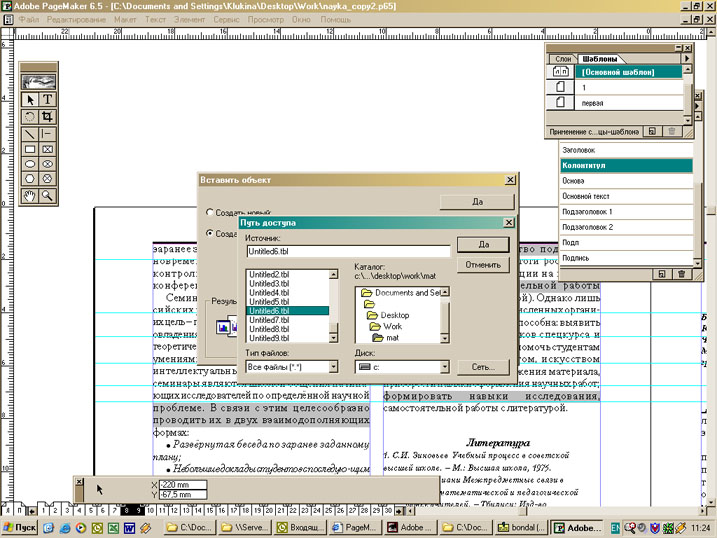Select the Создать из файла radio button
The height and width of the screenshot is (538, 717).
(210, 233)
